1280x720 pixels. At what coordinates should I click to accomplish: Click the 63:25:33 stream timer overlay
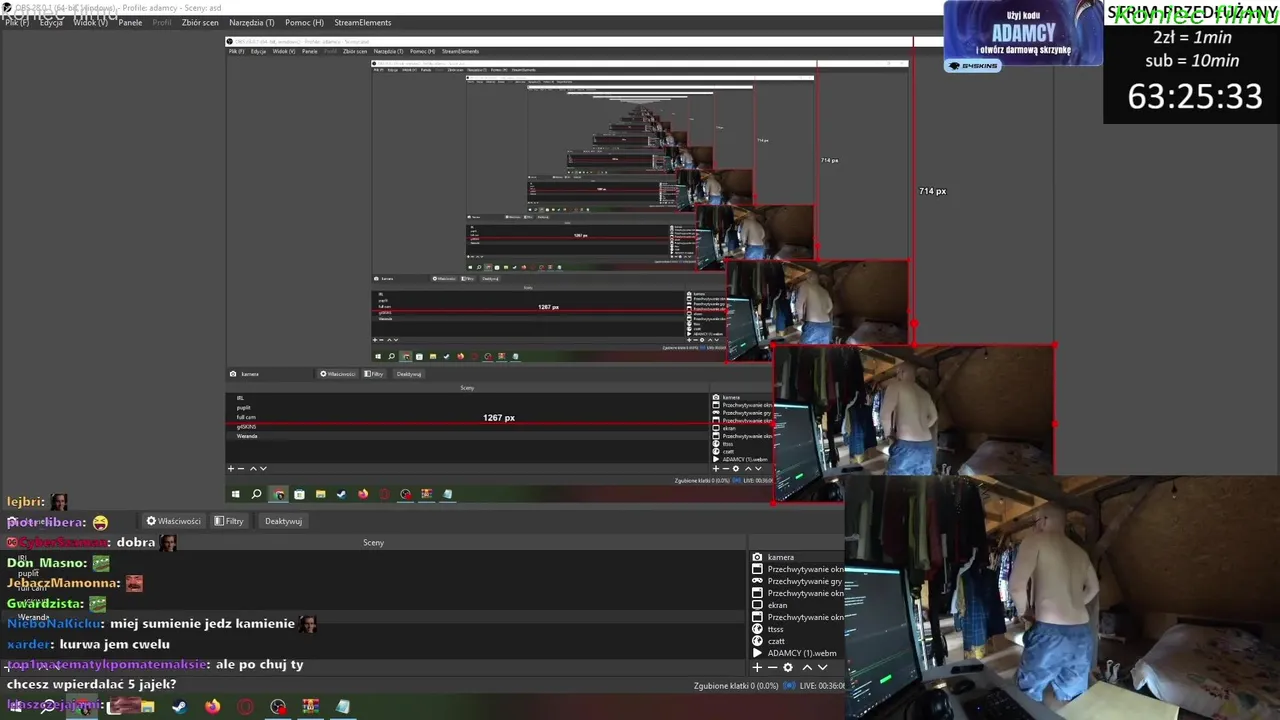1195,97
